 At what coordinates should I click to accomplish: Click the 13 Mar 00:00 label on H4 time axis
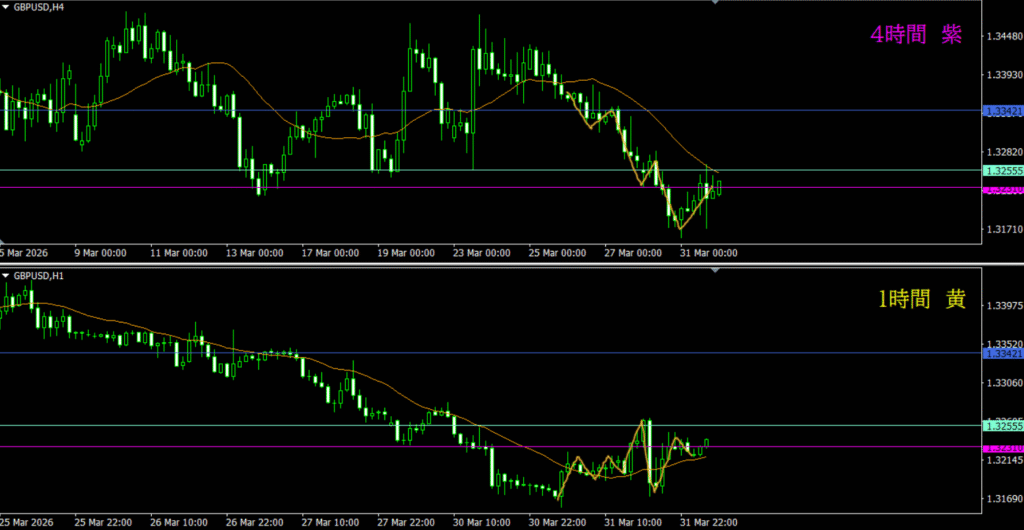click(254, 253)
